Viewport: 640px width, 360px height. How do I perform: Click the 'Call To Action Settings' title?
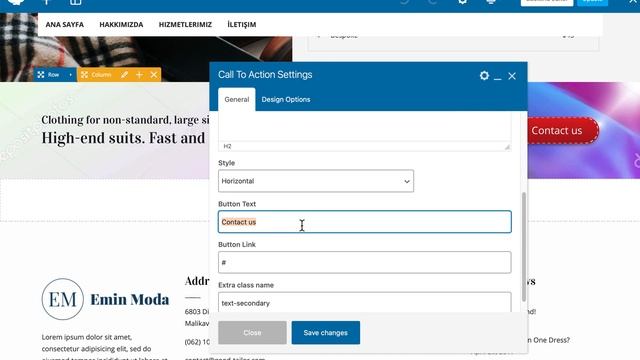pos(265,75)
